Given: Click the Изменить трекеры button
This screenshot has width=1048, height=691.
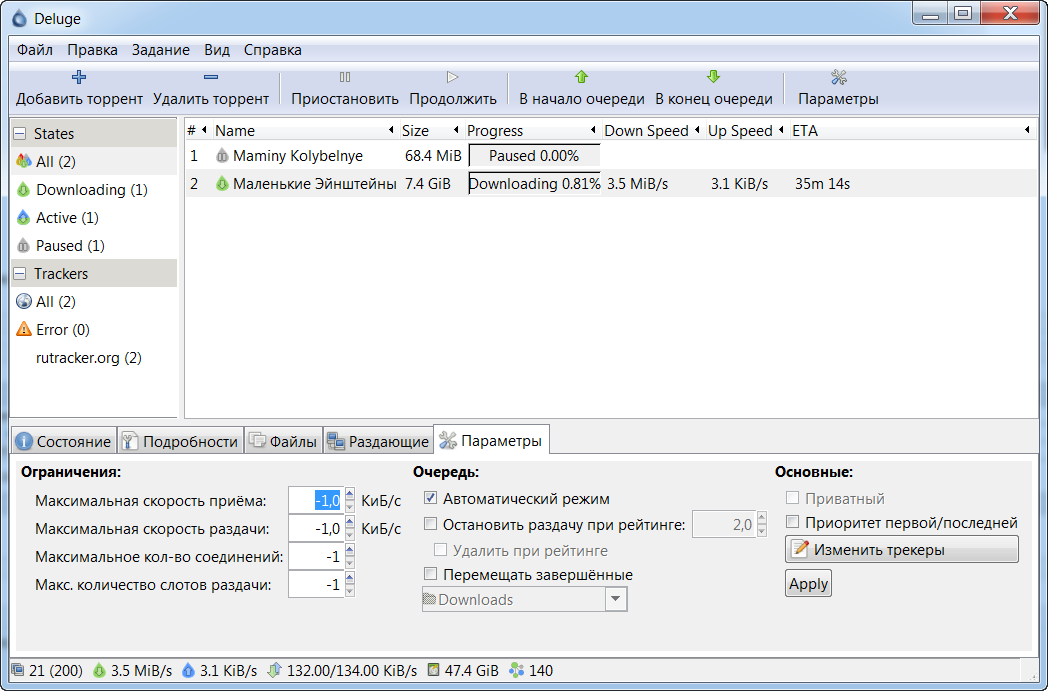Looking at the screenshot, I should [x=902, y=549].
